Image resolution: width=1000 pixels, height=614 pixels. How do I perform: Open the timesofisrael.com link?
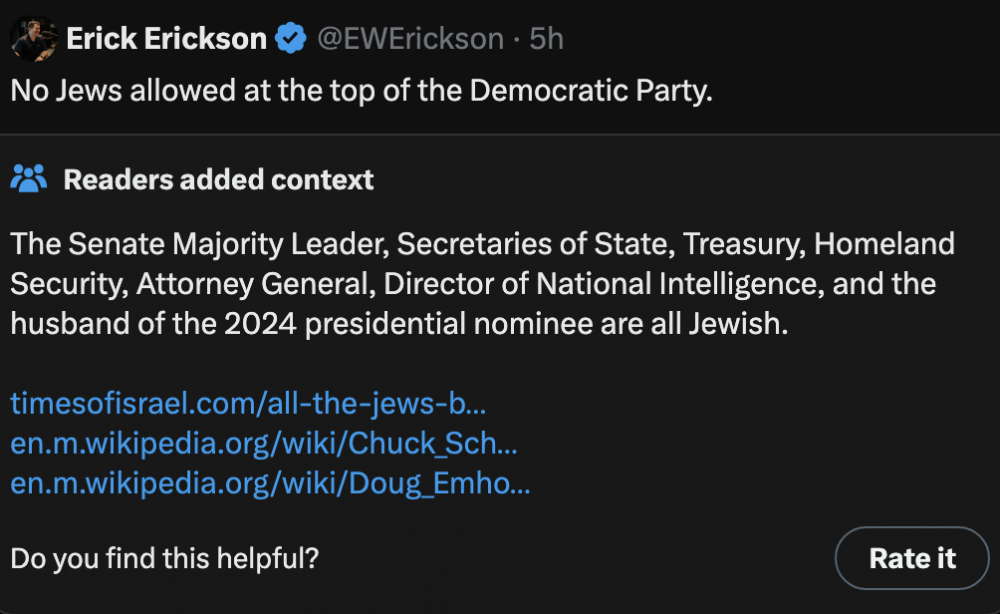pyautogui.click(x=248, y=404)
